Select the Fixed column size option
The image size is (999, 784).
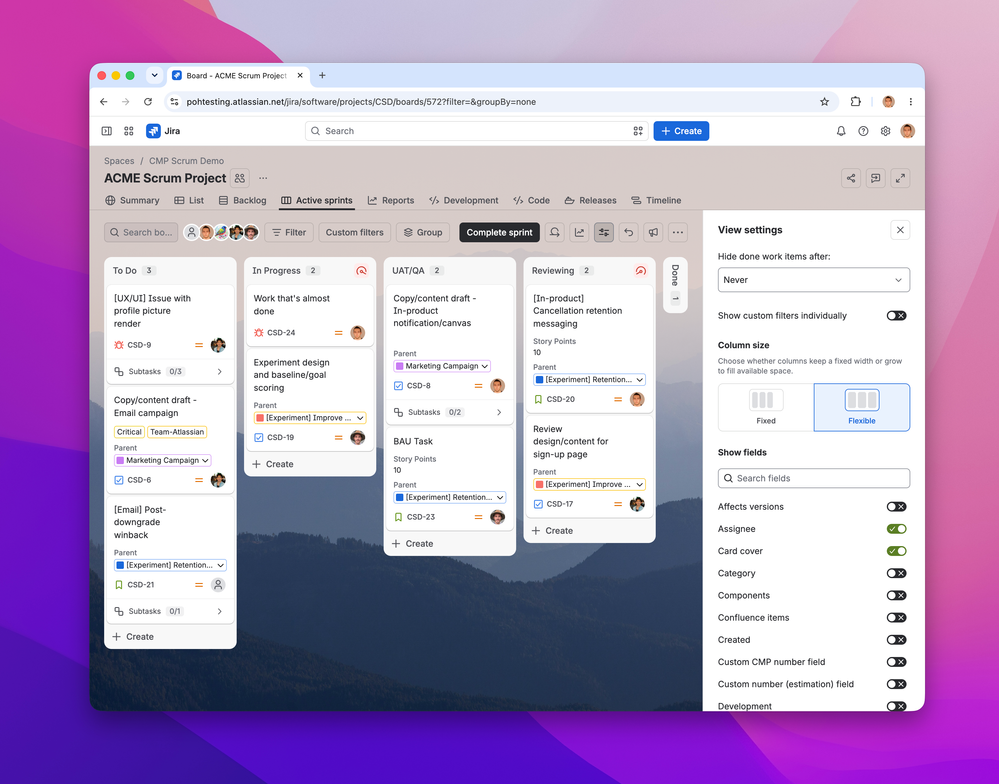[766, 407]
